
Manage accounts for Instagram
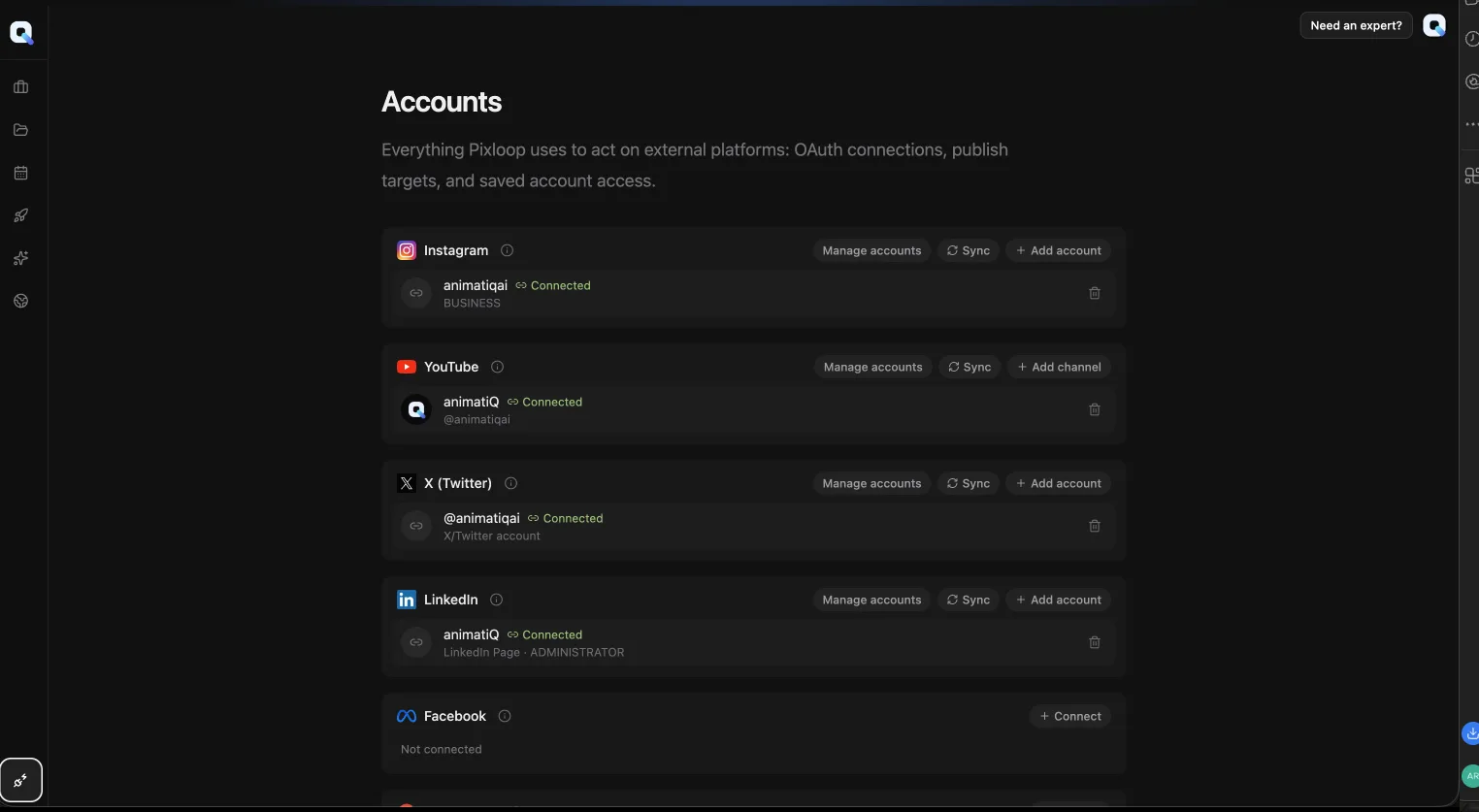pos(871,250)
